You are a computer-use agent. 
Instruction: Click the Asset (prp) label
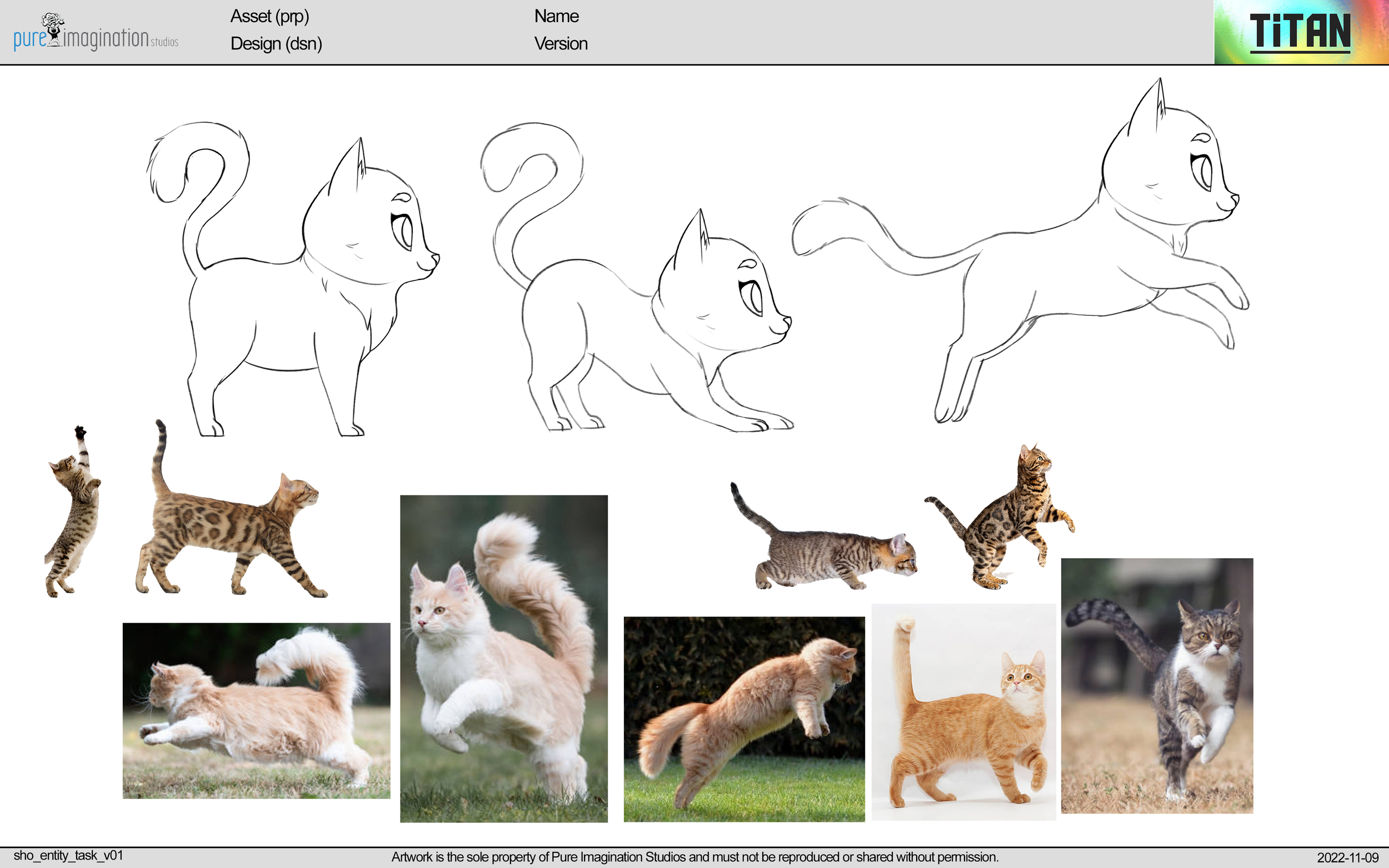point(269,16)
